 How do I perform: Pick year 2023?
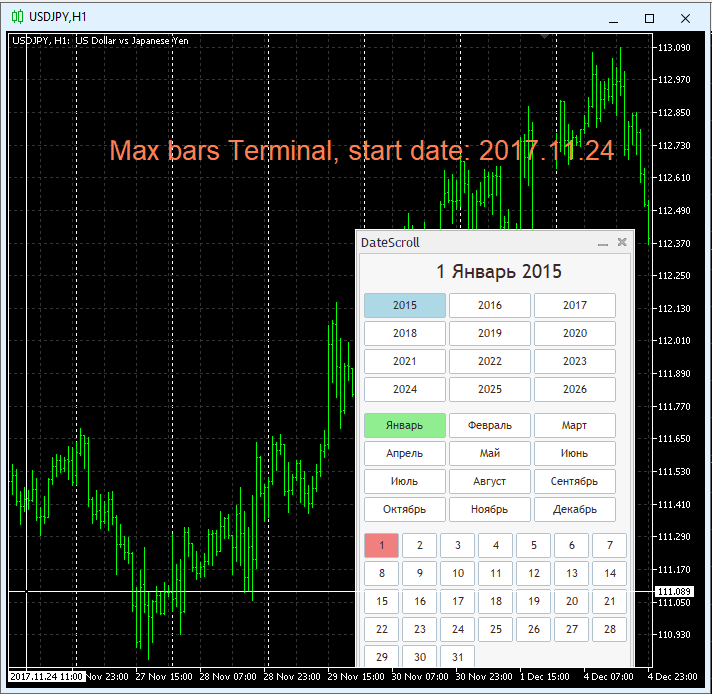coord(575,362)
